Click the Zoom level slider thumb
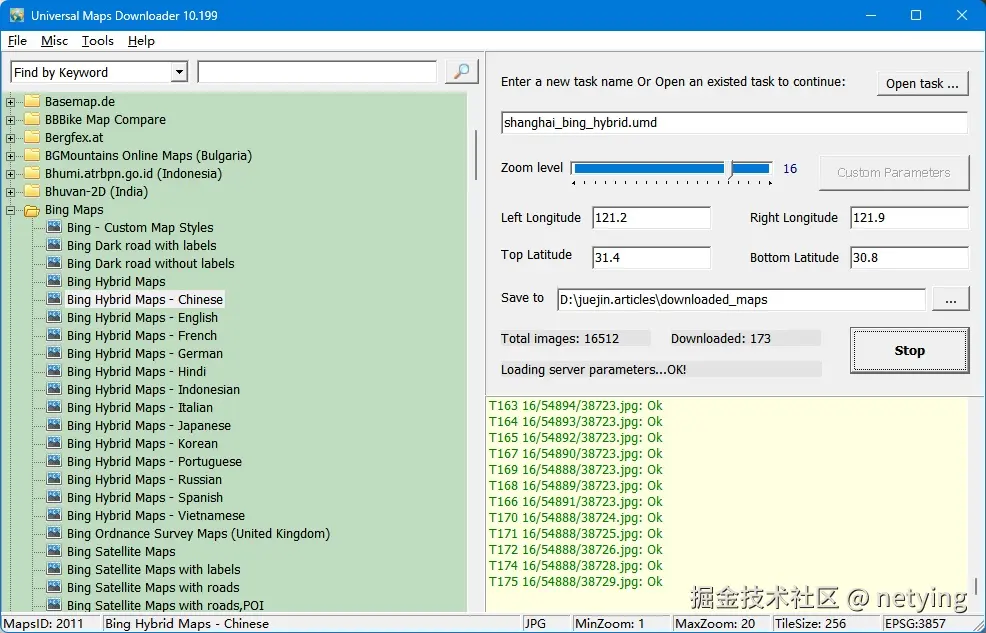The width and height of the screenshot is (986, 633). (730, 168)
